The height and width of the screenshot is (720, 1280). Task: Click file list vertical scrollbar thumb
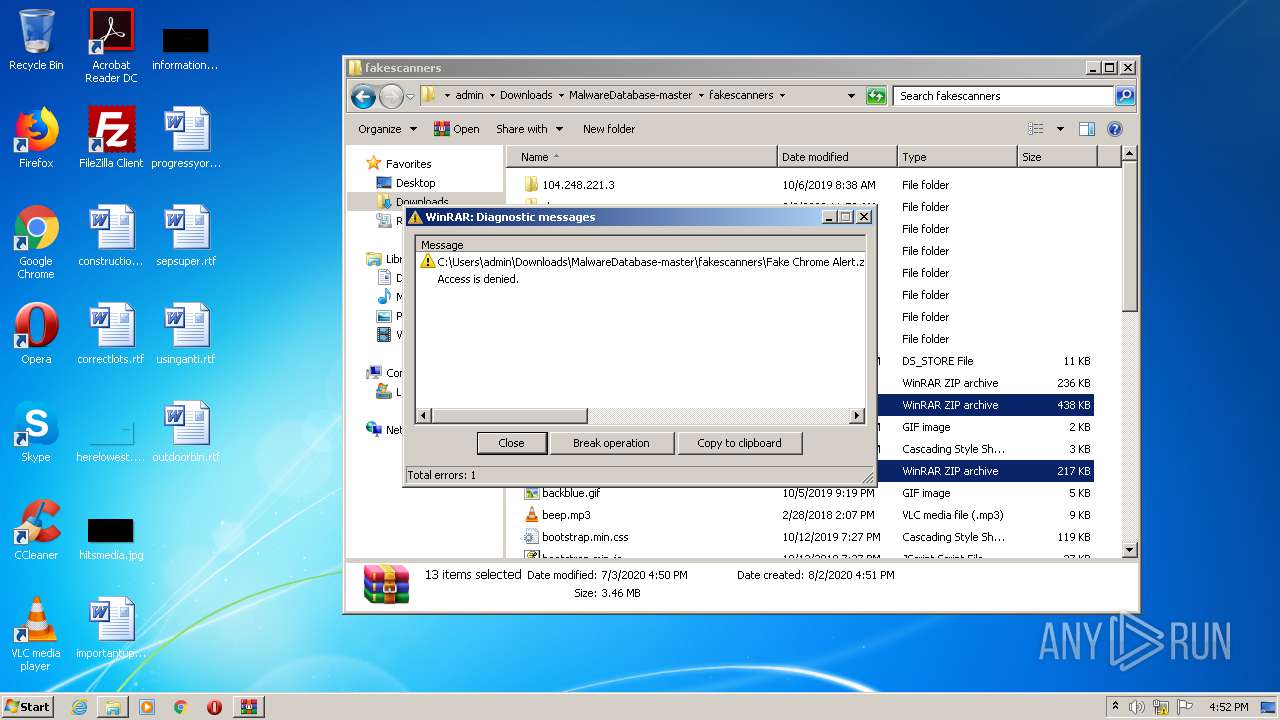(x=1129, y=237)
